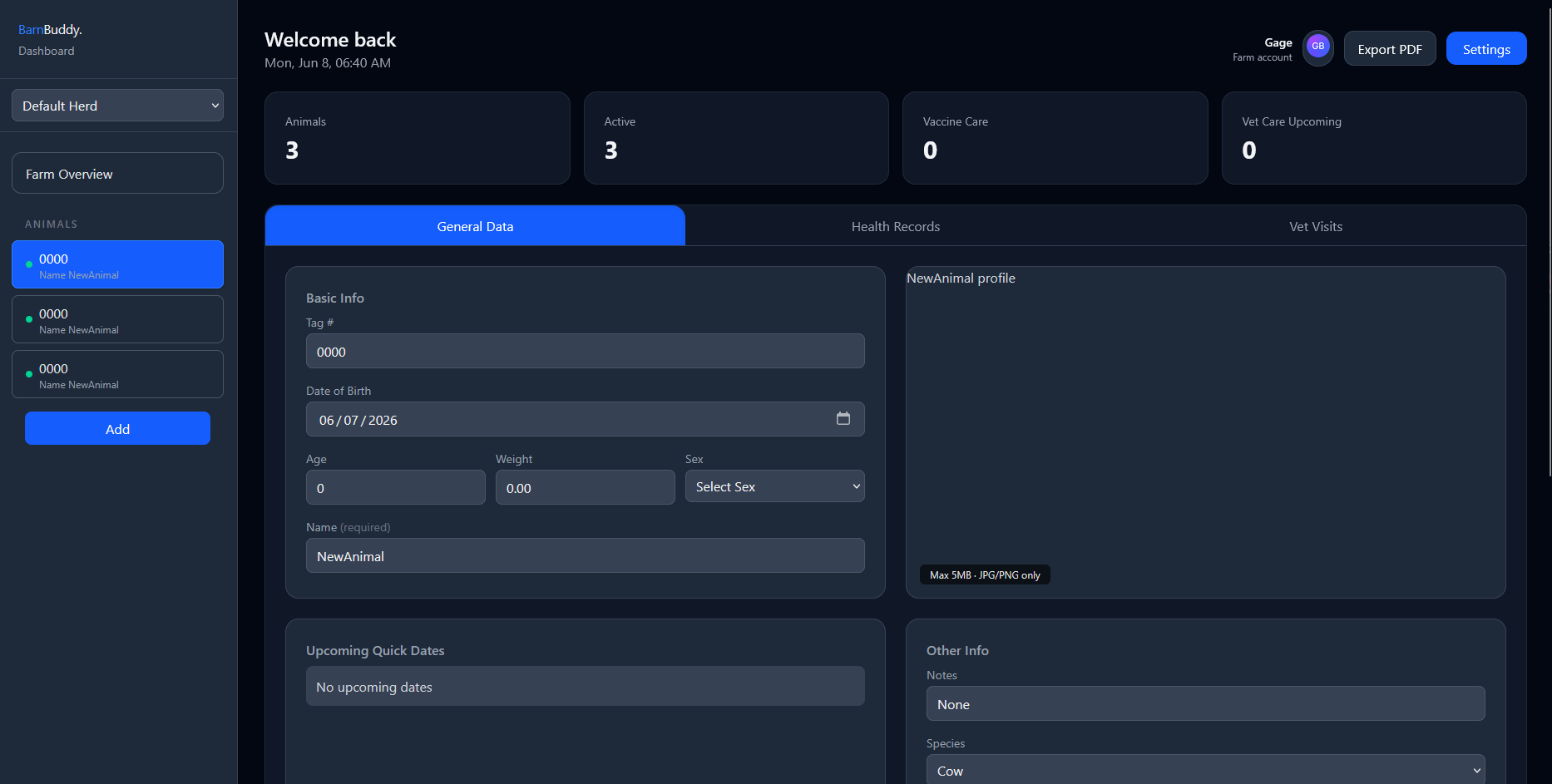The width and height of the screenshot is (1552, 784).
Task: Open the Species Cow dropdown
Action: coord(1205,769)
